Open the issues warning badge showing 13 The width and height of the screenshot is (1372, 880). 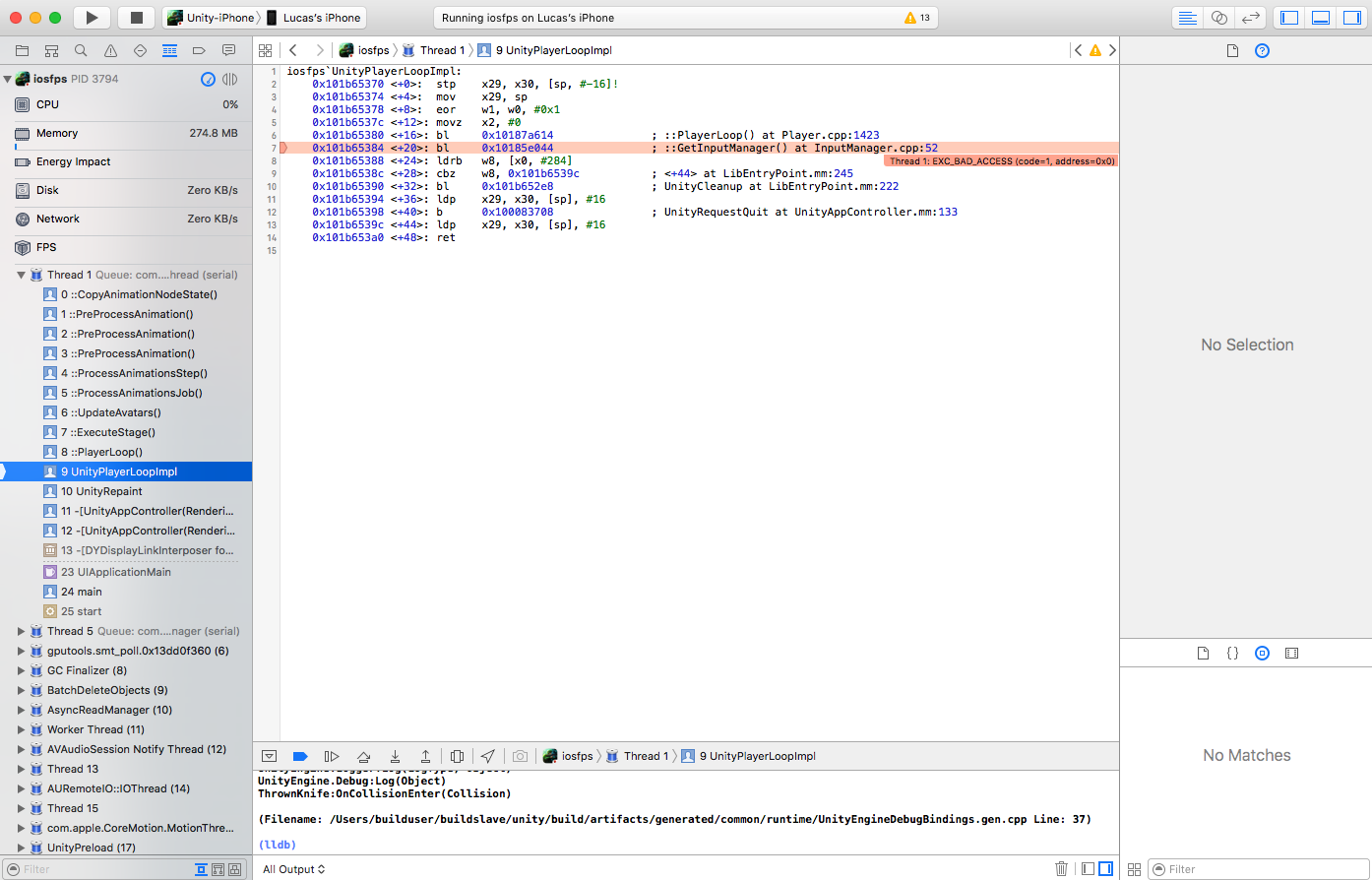(916, 18)
